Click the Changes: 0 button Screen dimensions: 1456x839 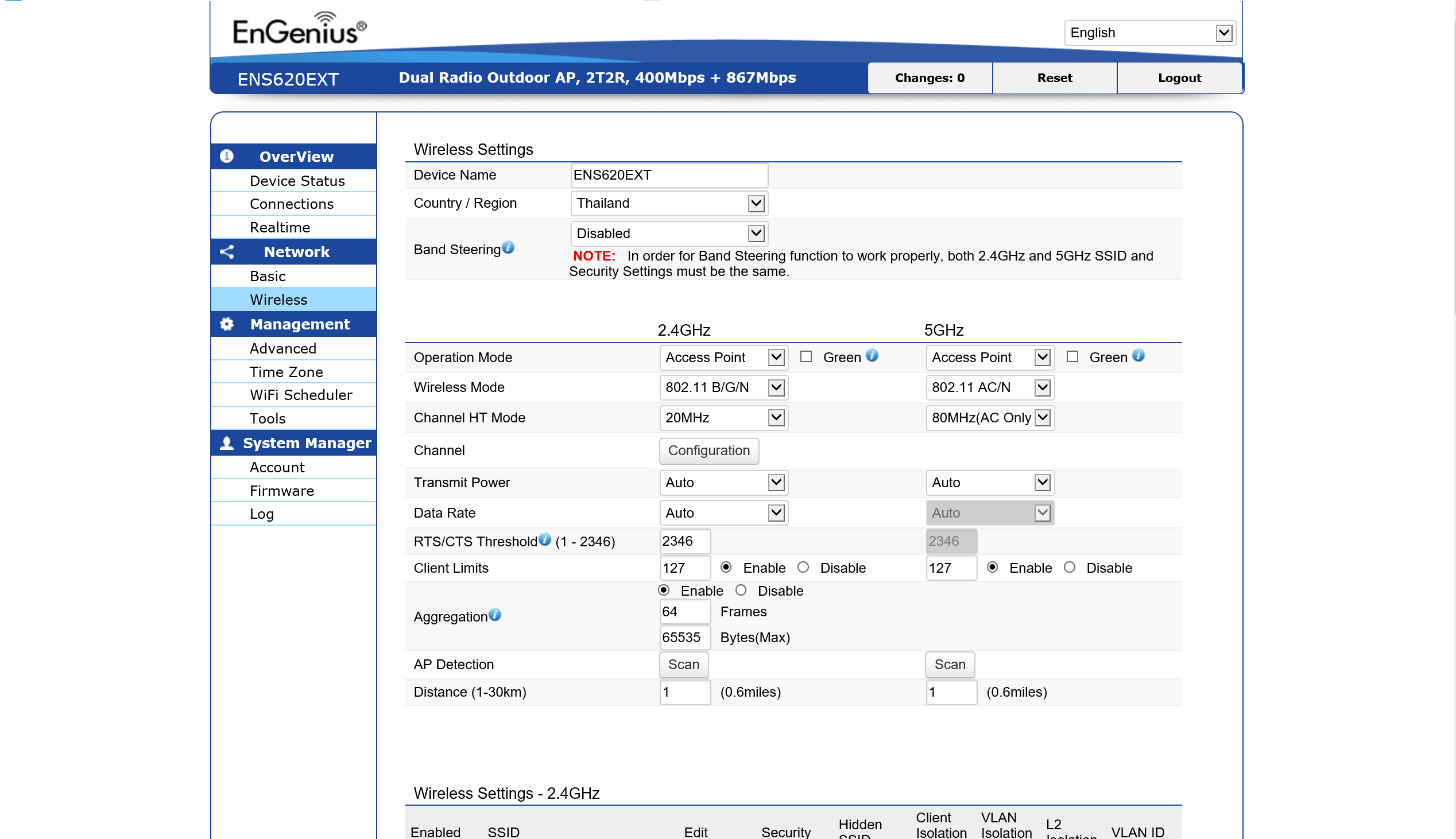pos(930,78)
